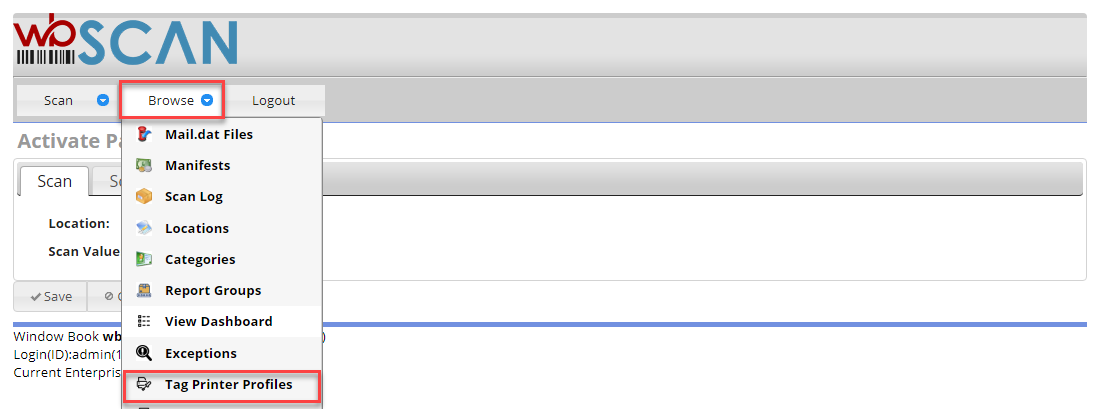The image size is (1100, 409).
Task: Expand the Scan menu dropdown arrow
Action: point(103,100)
